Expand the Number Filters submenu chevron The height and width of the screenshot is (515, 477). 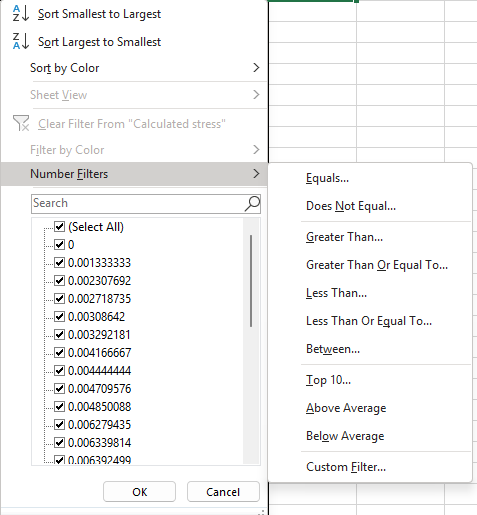[256, 174]
